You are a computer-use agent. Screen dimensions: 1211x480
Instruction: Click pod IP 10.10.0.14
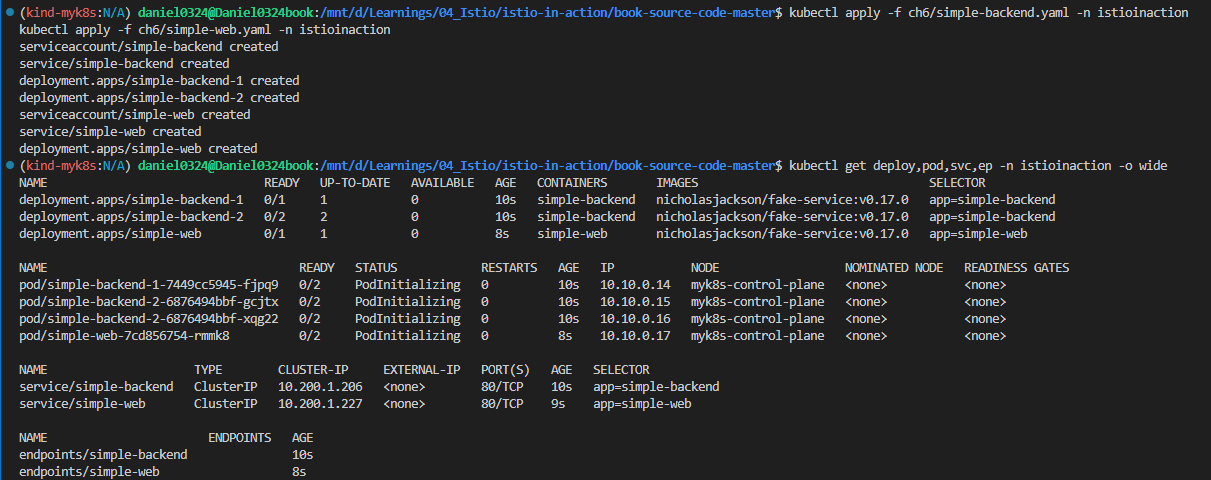(x=635, y=285)
